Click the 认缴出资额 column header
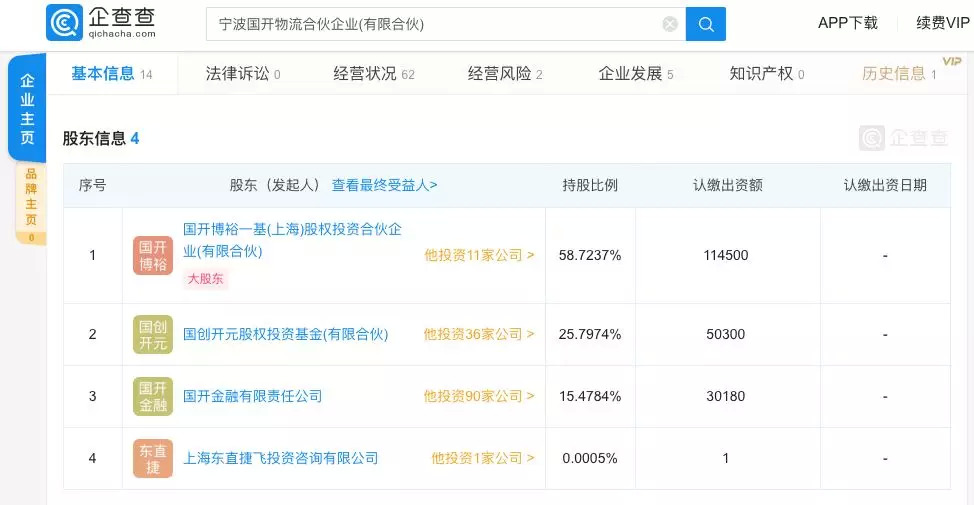This screenshot has height=505, width=974. pos(727,185)
